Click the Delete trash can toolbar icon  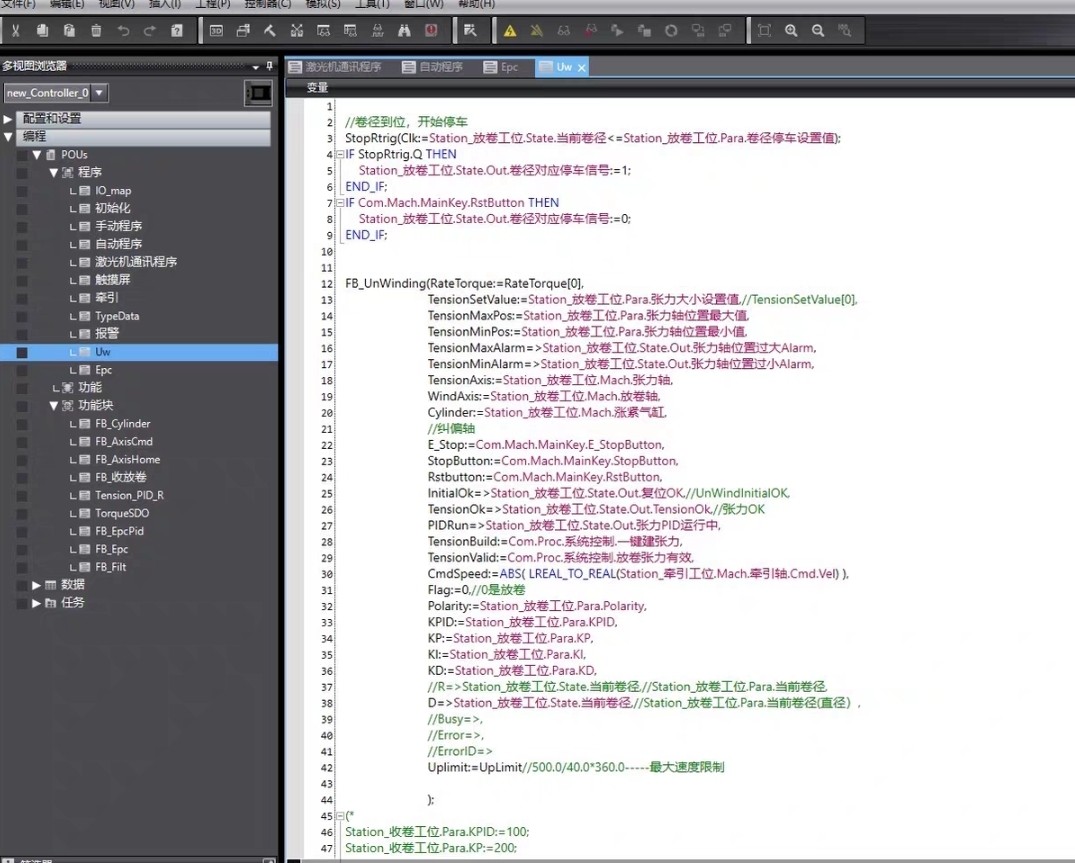(96, 31)
